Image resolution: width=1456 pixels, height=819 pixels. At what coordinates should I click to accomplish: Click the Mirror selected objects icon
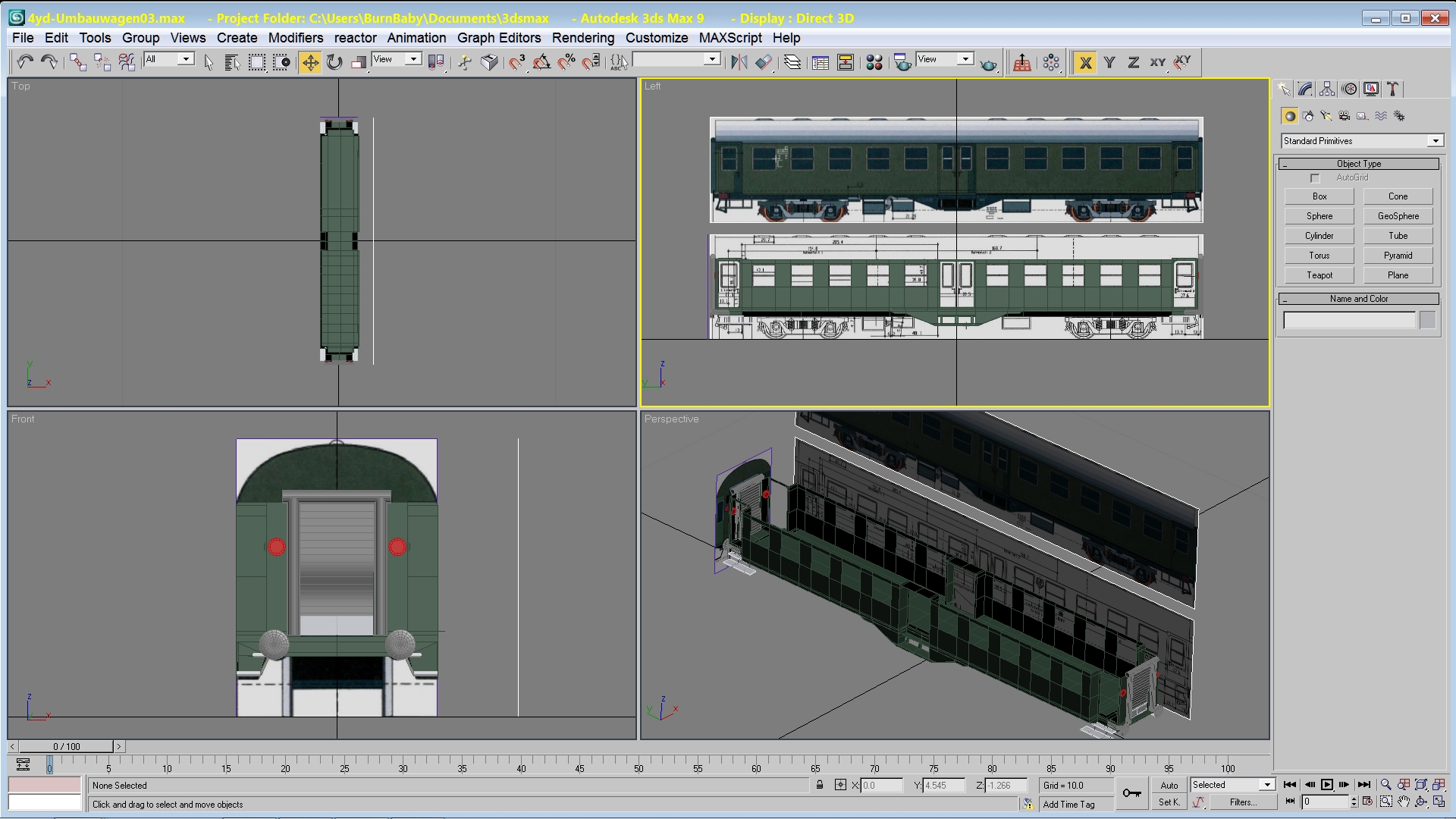739,62
